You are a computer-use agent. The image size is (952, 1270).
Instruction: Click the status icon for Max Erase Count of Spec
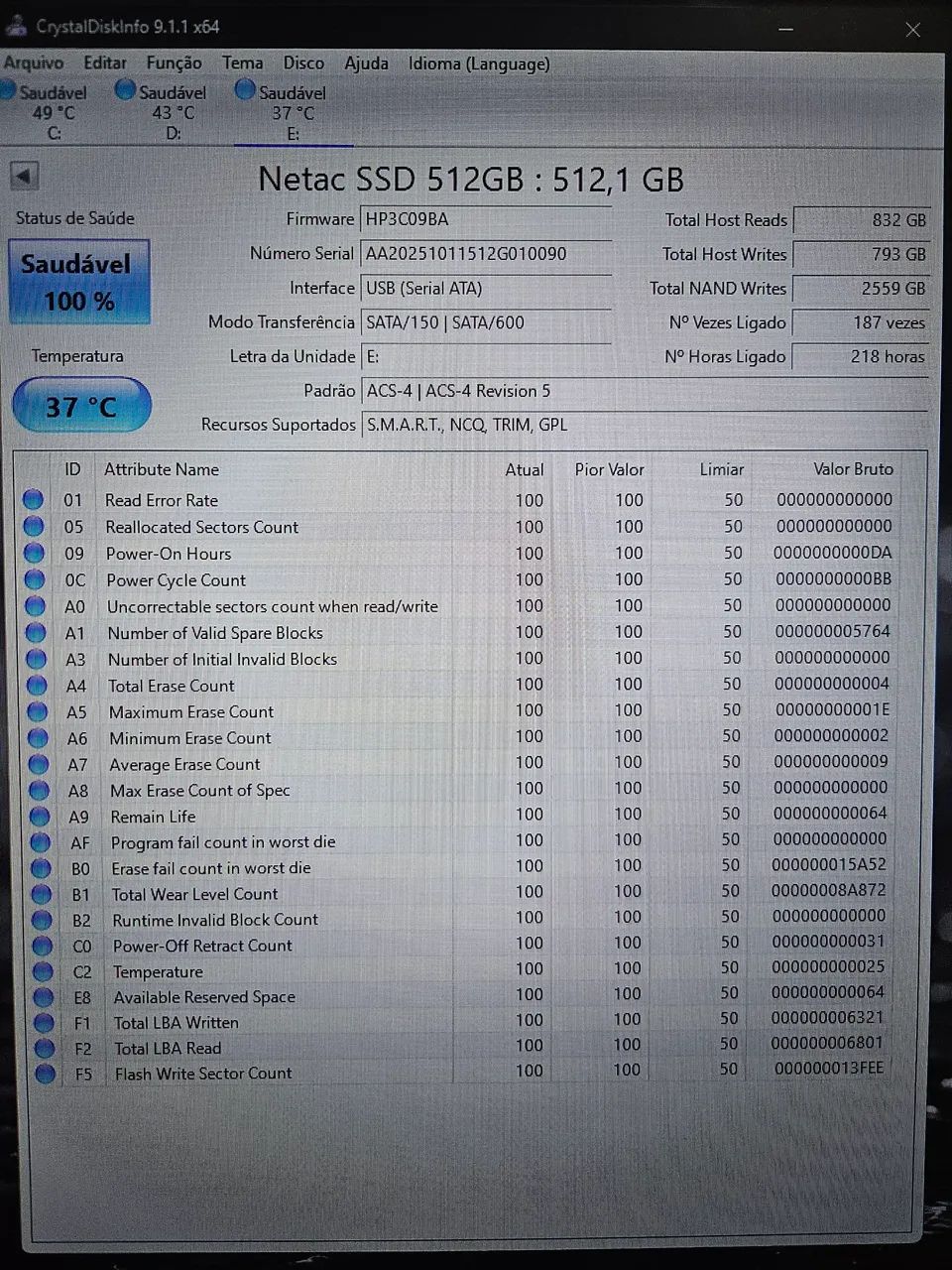[x=39, y=790]
